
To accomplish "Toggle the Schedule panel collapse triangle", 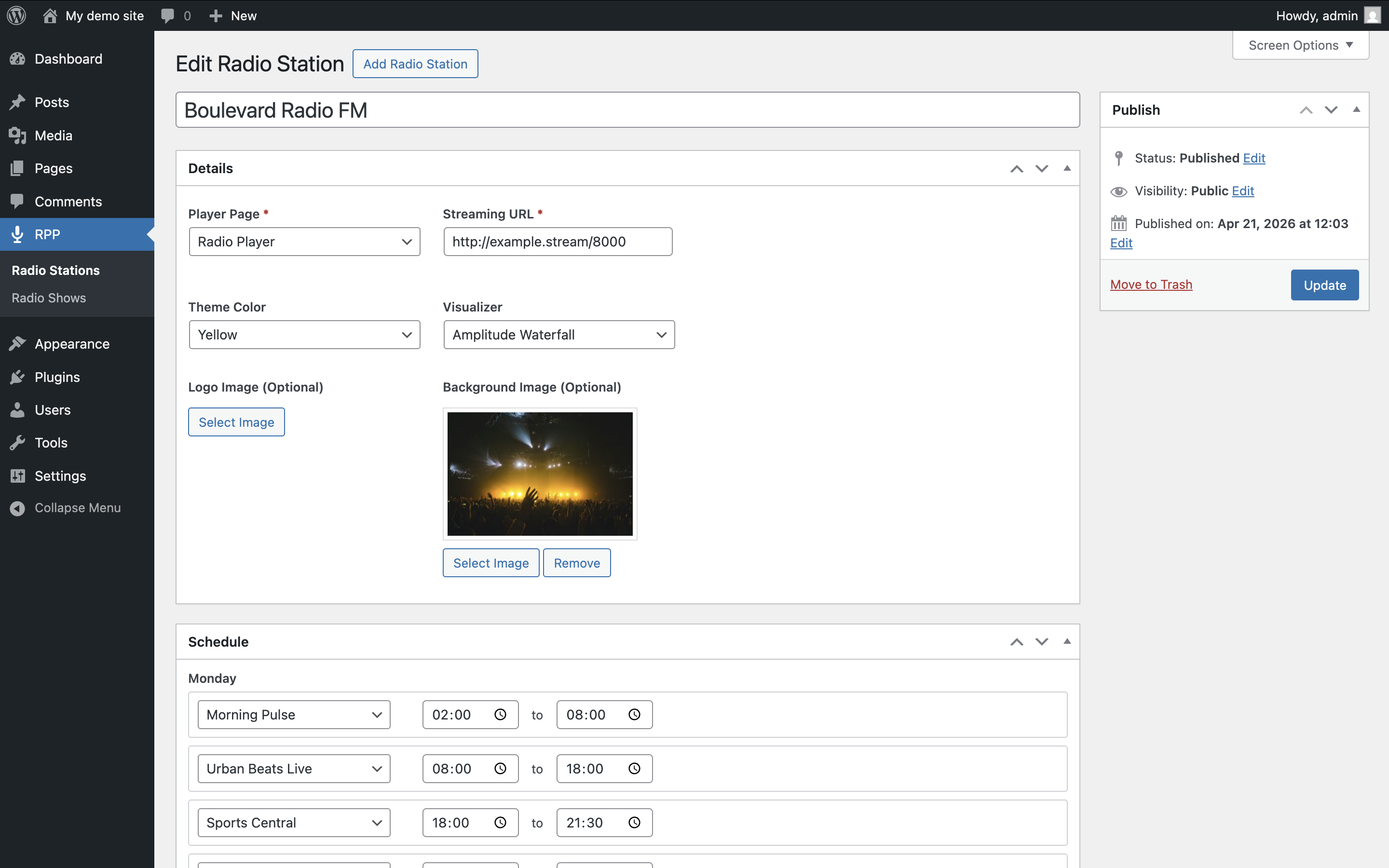I will (1067, 641).
